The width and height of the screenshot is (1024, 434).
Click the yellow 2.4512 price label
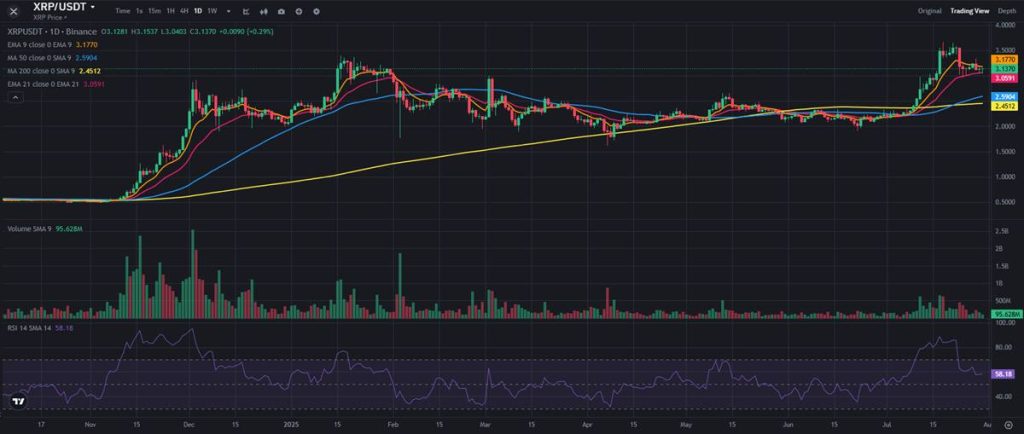pyautogui.click(x=1002, y=105)
